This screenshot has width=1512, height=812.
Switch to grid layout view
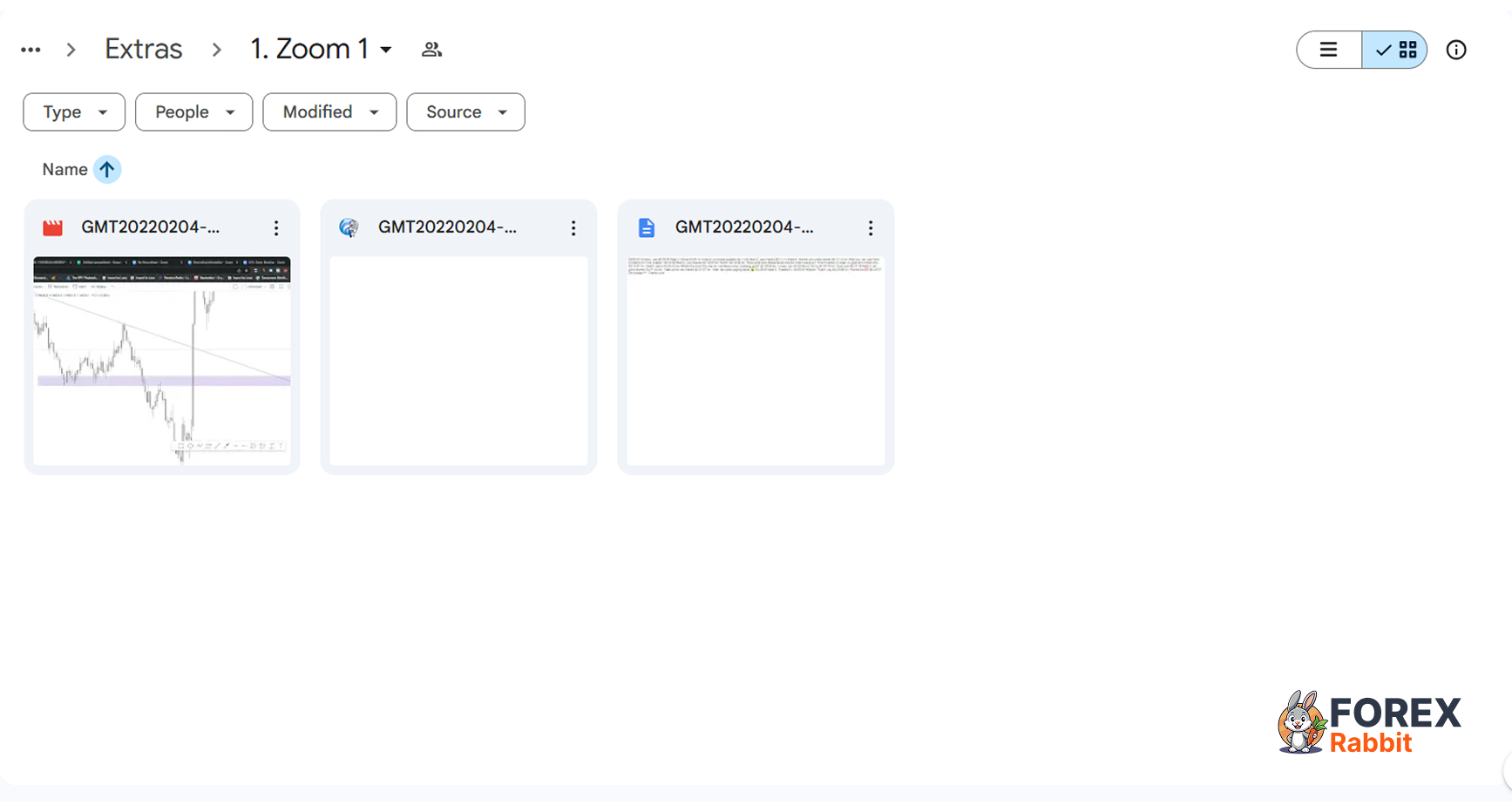(1395, 50)
